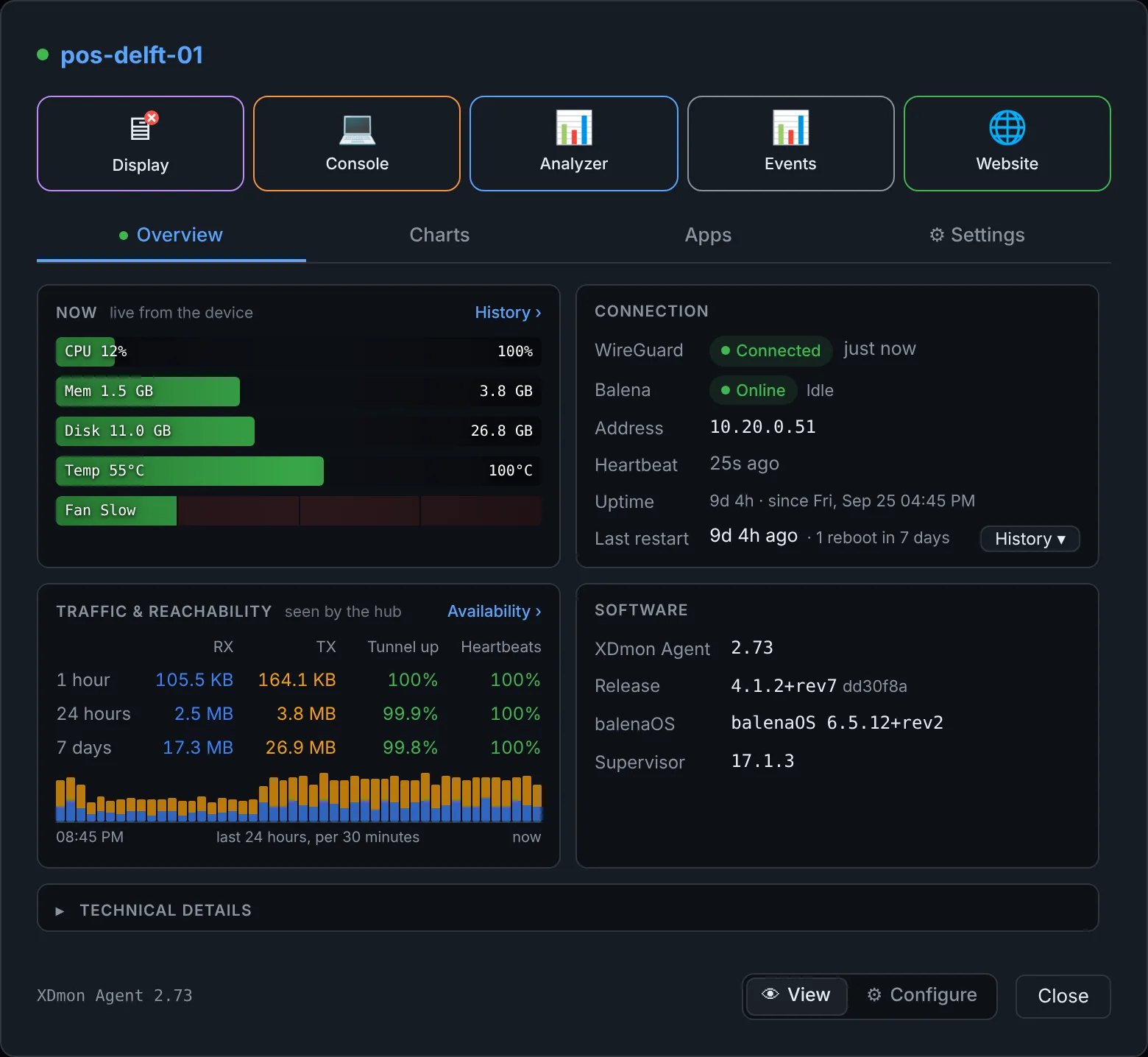The width and height of the screenshot is (1148, 1057).
Task: Click the CPU 12% usage bar
Action: pos(299,352)
